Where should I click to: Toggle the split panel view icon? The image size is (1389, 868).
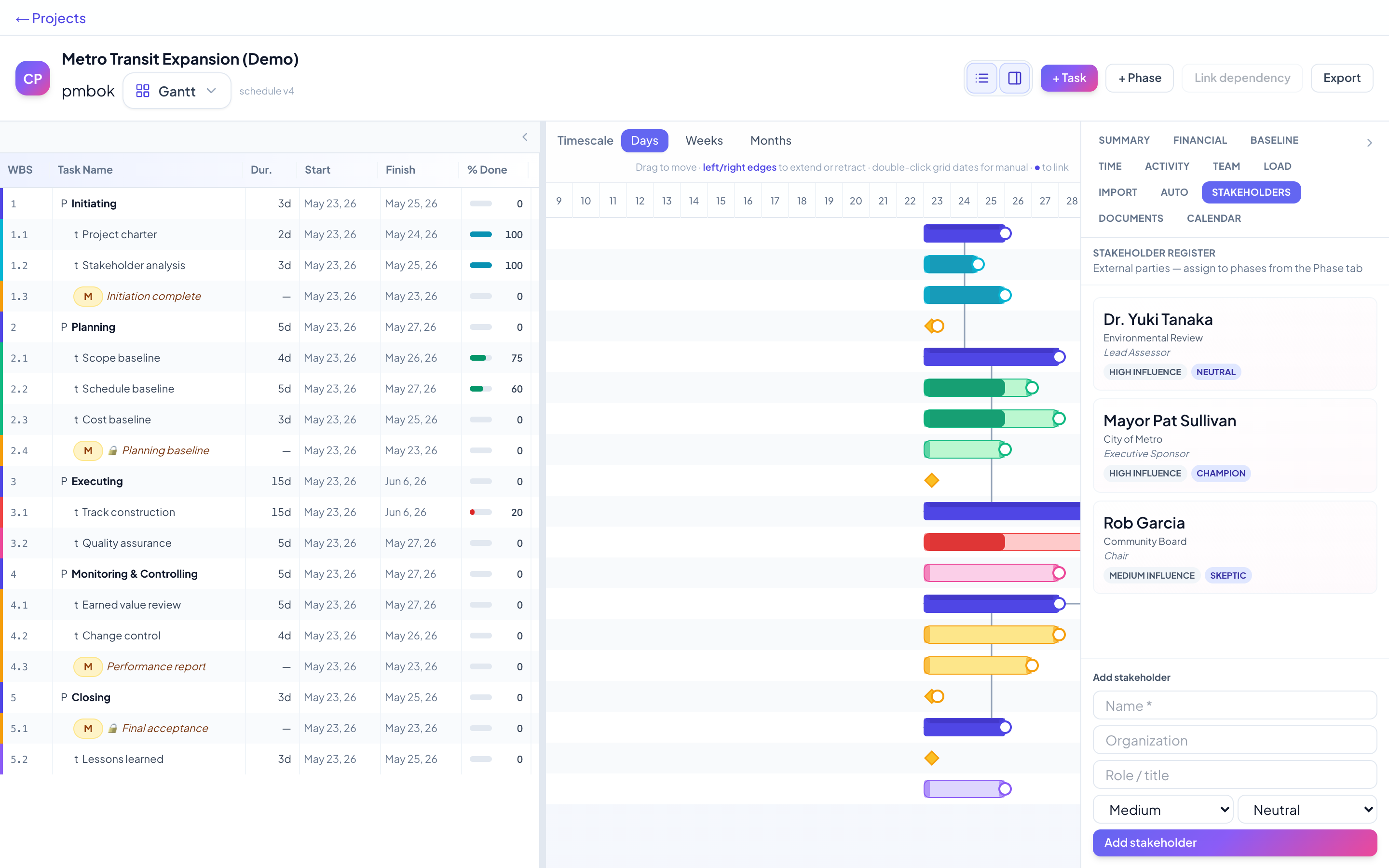tap(1014, 78)
